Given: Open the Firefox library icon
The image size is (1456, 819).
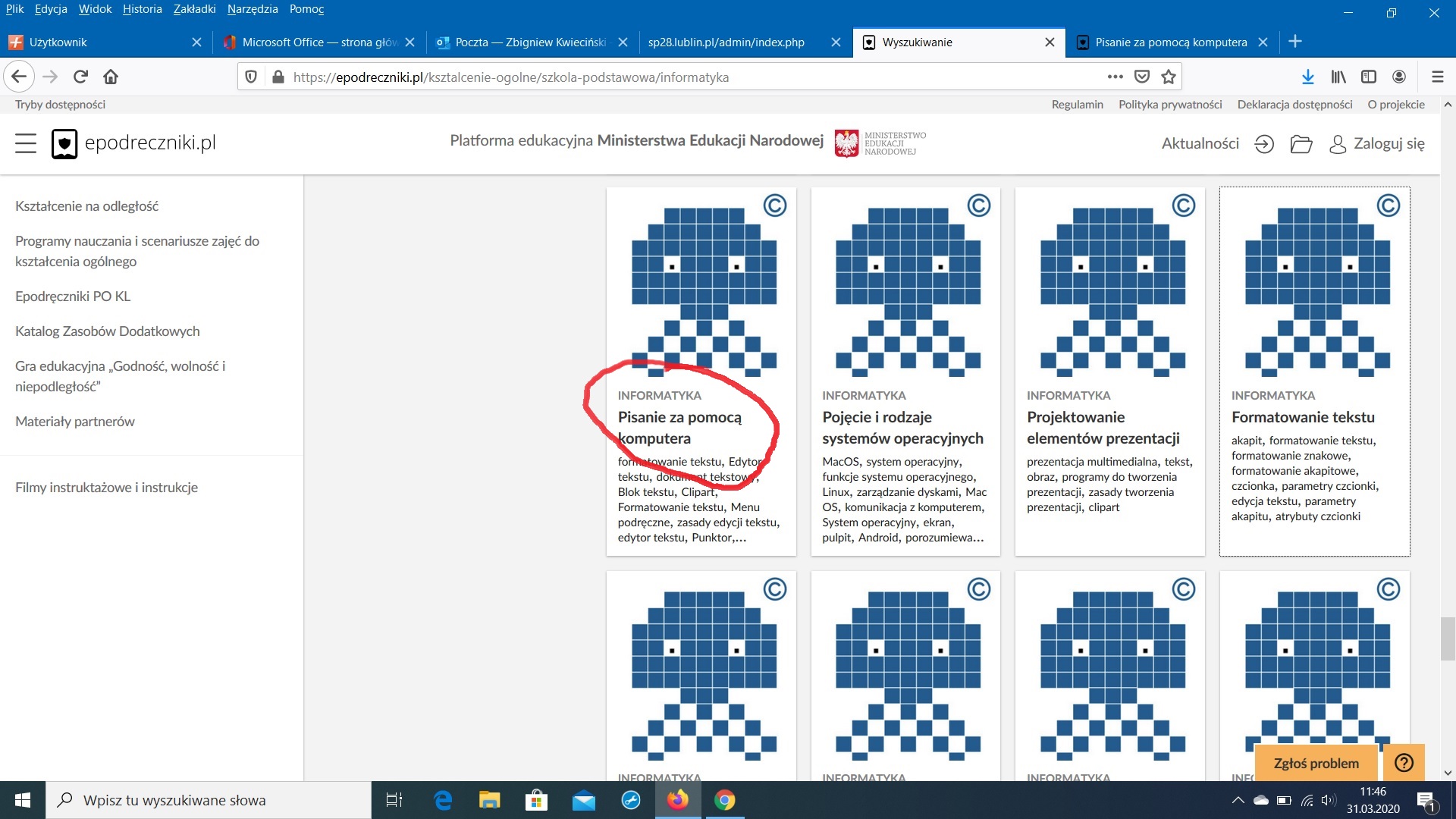Looking at the screenshot, I should [1338, 77].
